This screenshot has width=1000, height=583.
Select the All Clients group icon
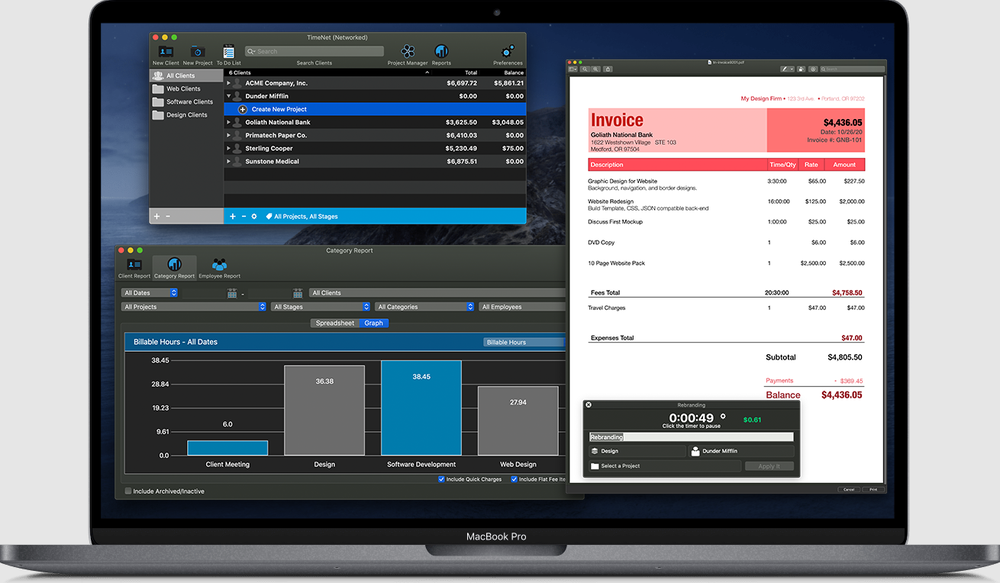click(158, 75)
